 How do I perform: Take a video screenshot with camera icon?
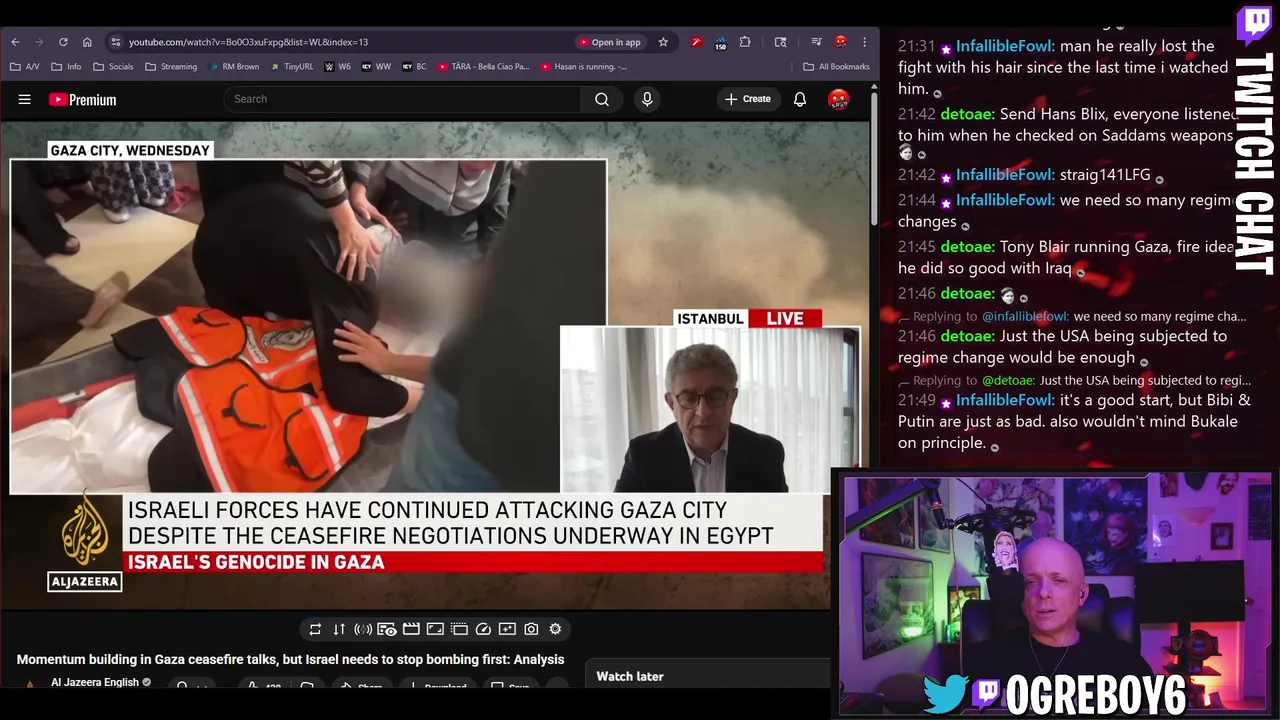(x=531, y=629)
